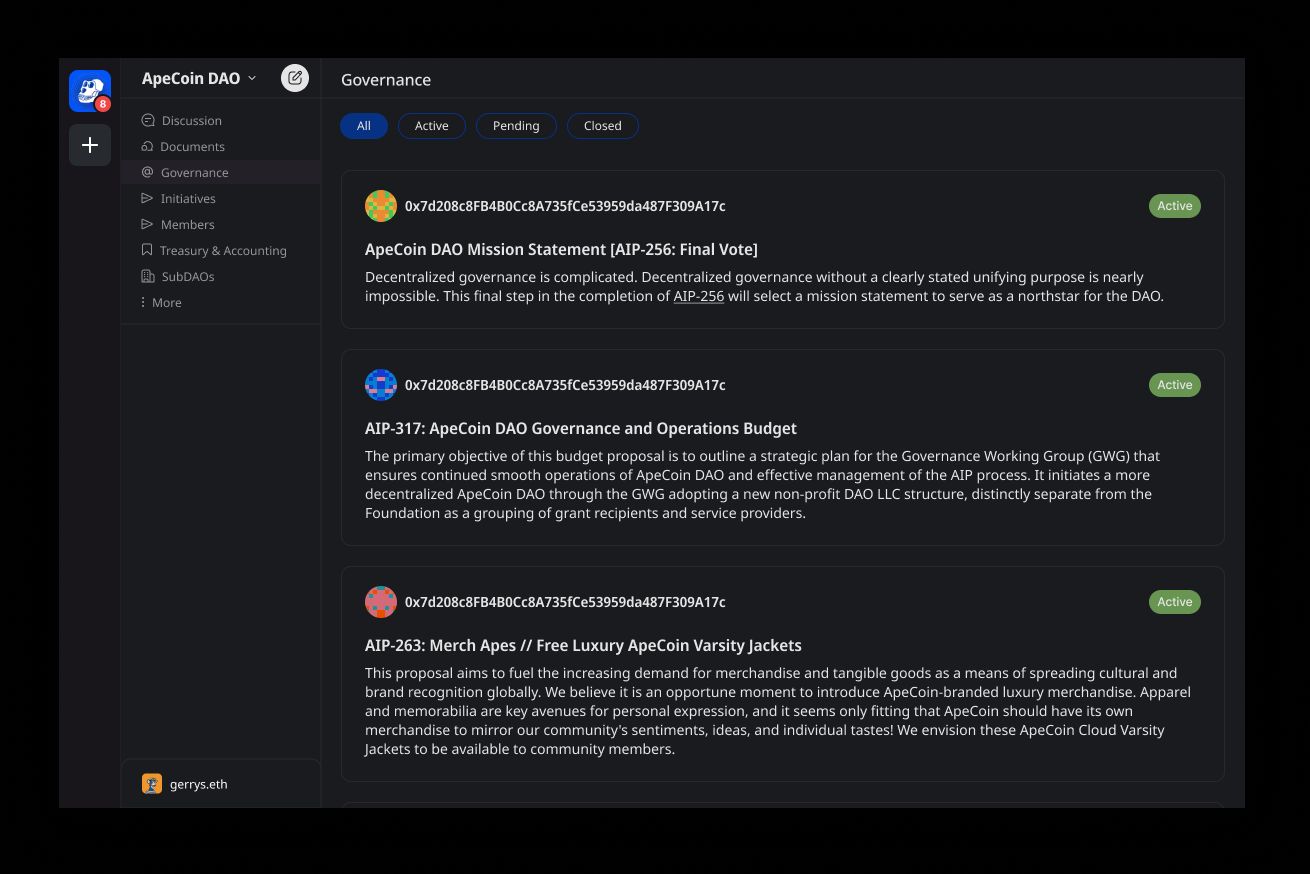Screen dimensions: 1310x874
Task: Click the Governance page heading
Action: pos(386,80)
